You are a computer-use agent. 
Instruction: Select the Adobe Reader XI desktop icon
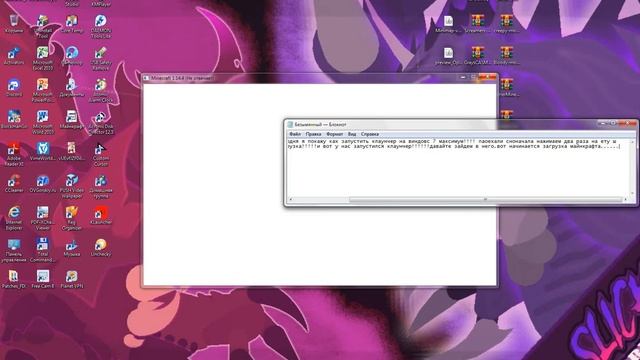pos(13,154)
